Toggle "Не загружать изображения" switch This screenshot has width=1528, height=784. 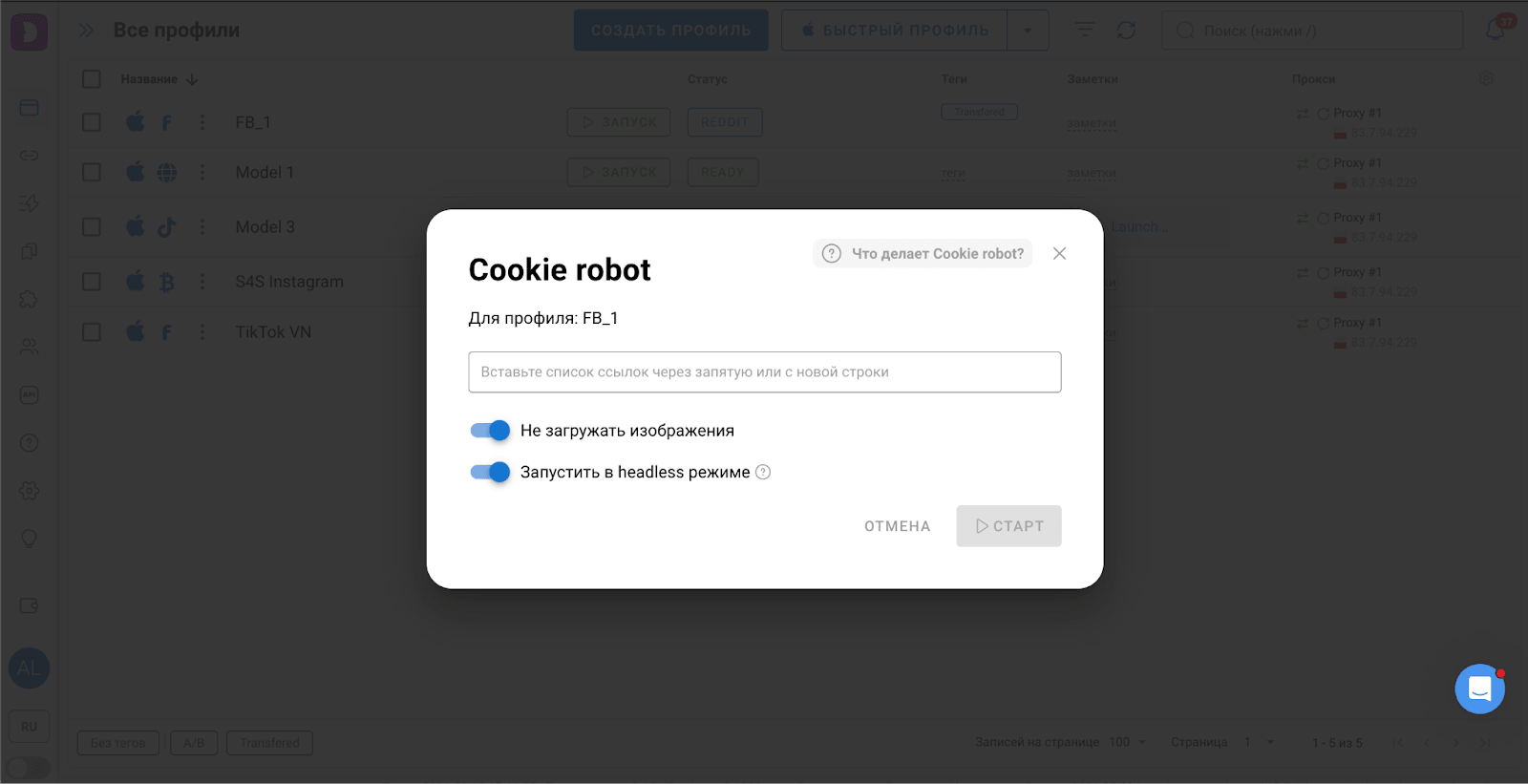(490, 431)
